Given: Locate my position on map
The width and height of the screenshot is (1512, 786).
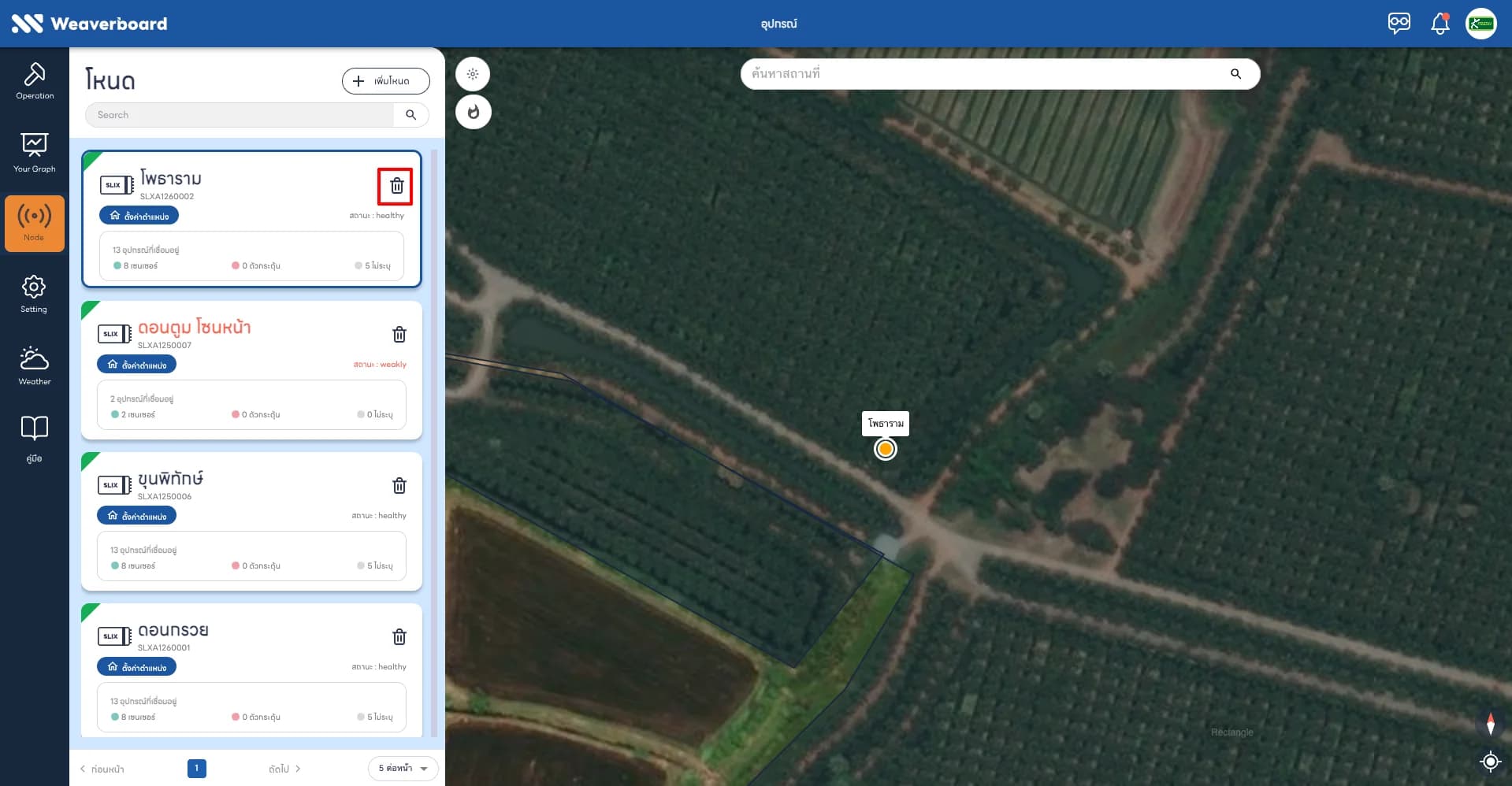Looking at the screenshot, I should [1490, 762].
